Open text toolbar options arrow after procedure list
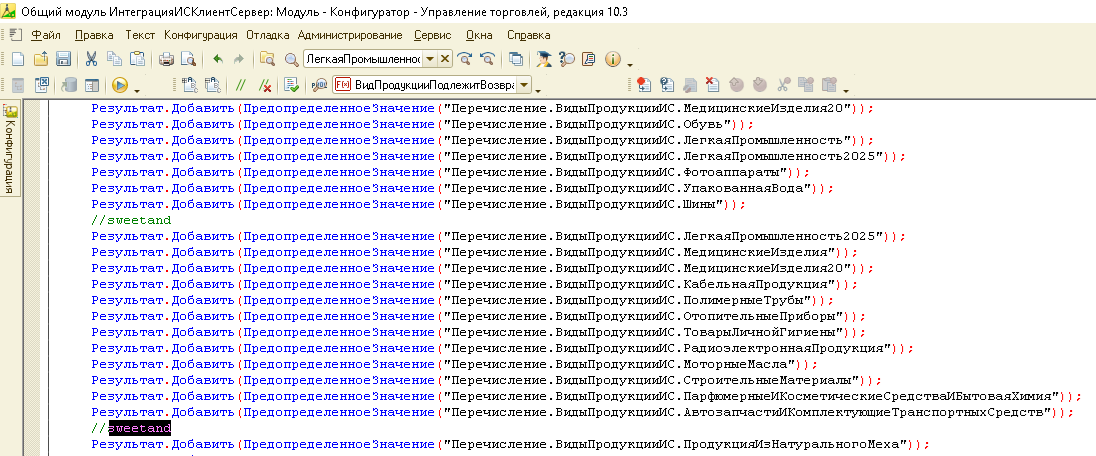Image resolution: width=1096 pixels, height=456 pixels. click(x=538, y=90)
